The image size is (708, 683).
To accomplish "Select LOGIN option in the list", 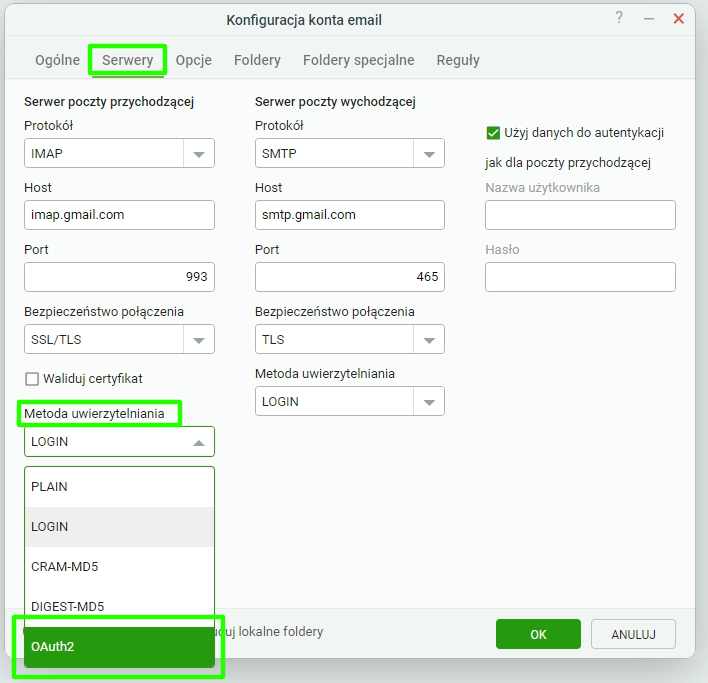I will click(x=119, y=527).
